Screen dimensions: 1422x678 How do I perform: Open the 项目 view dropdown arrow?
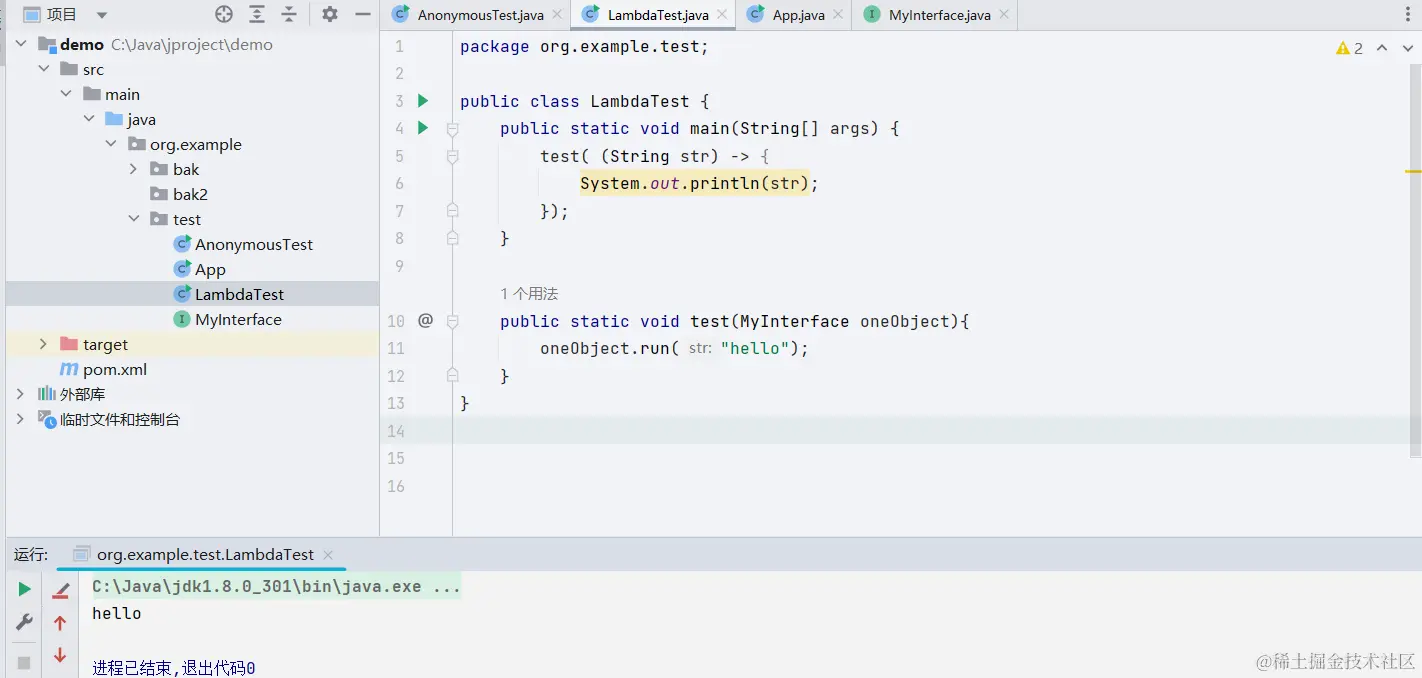point(102,15)
